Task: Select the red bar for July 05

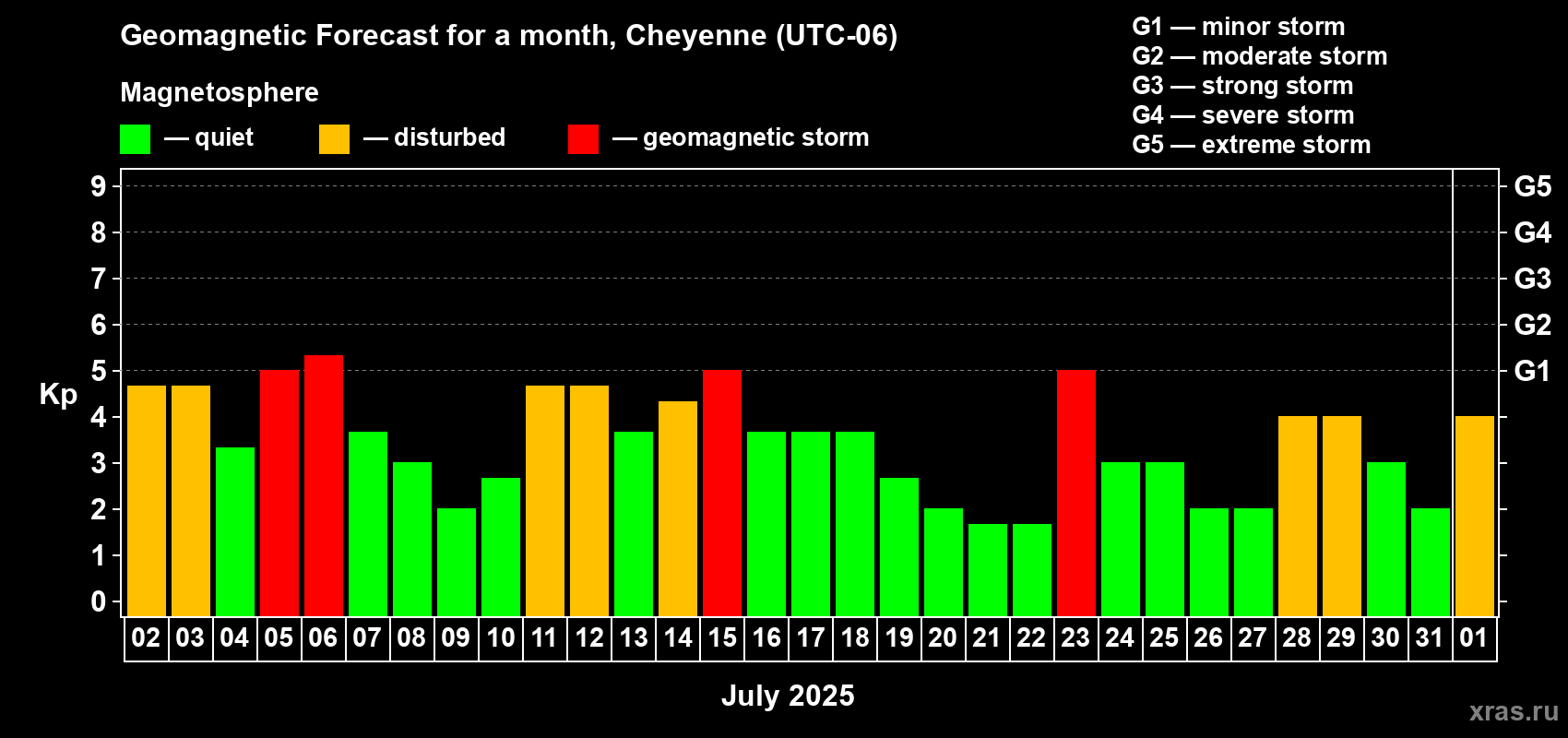Action: coord(279,494)
